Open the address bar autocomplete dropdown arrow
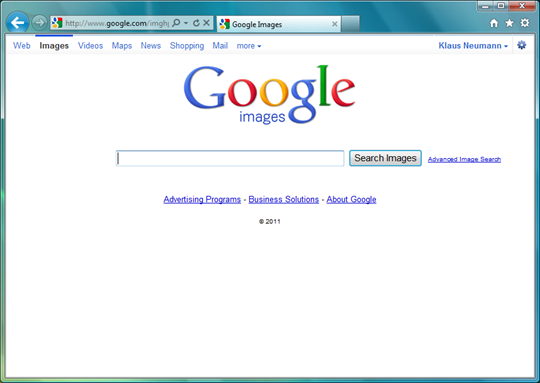The width and height of the screenshot is (540, 383). 186,23
